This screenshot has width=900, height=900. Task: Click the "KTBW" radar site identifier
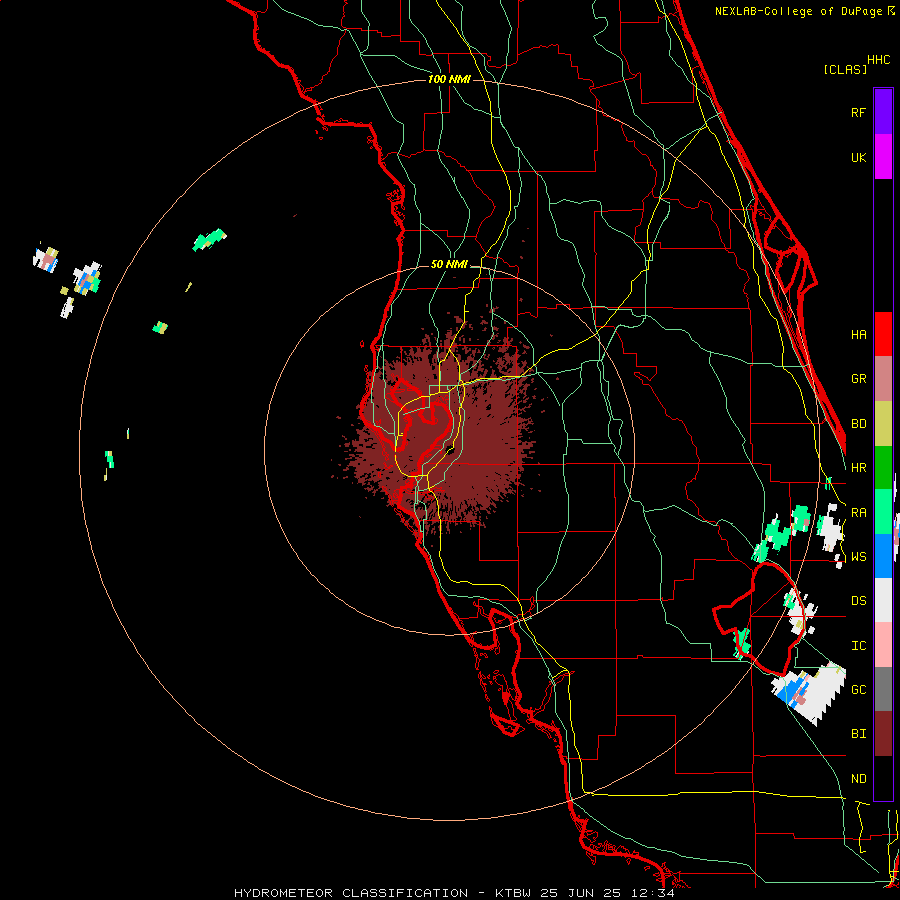pyautogui.click(x=513, y=893)
